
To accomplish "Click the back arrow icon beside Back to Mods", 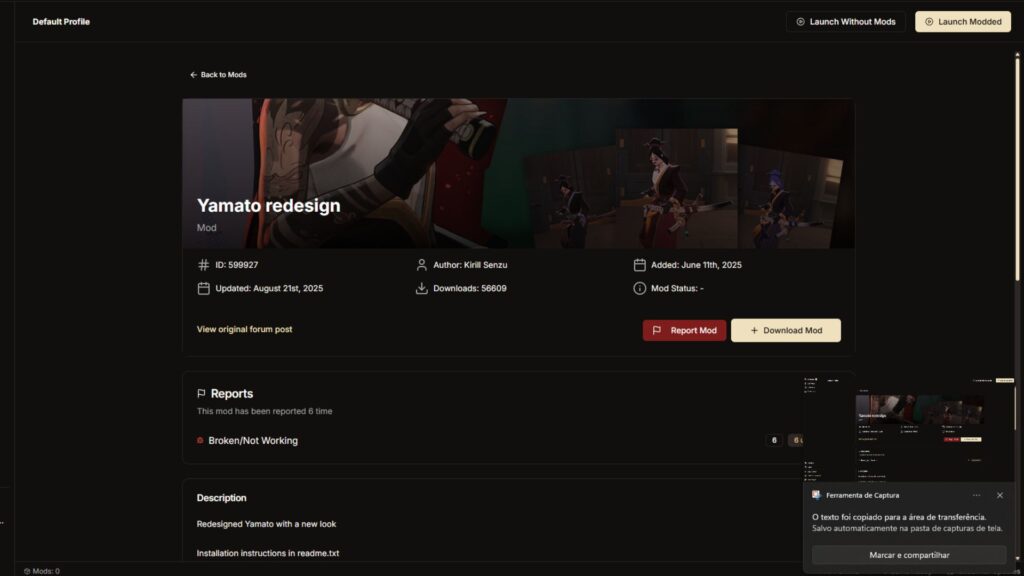I will point(193,74).
